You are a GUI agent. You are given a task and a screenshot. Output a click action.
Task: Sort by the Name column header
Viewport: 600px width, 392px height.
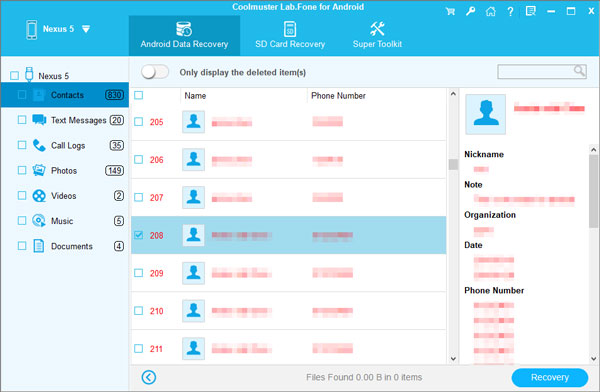tap(195, 96)
